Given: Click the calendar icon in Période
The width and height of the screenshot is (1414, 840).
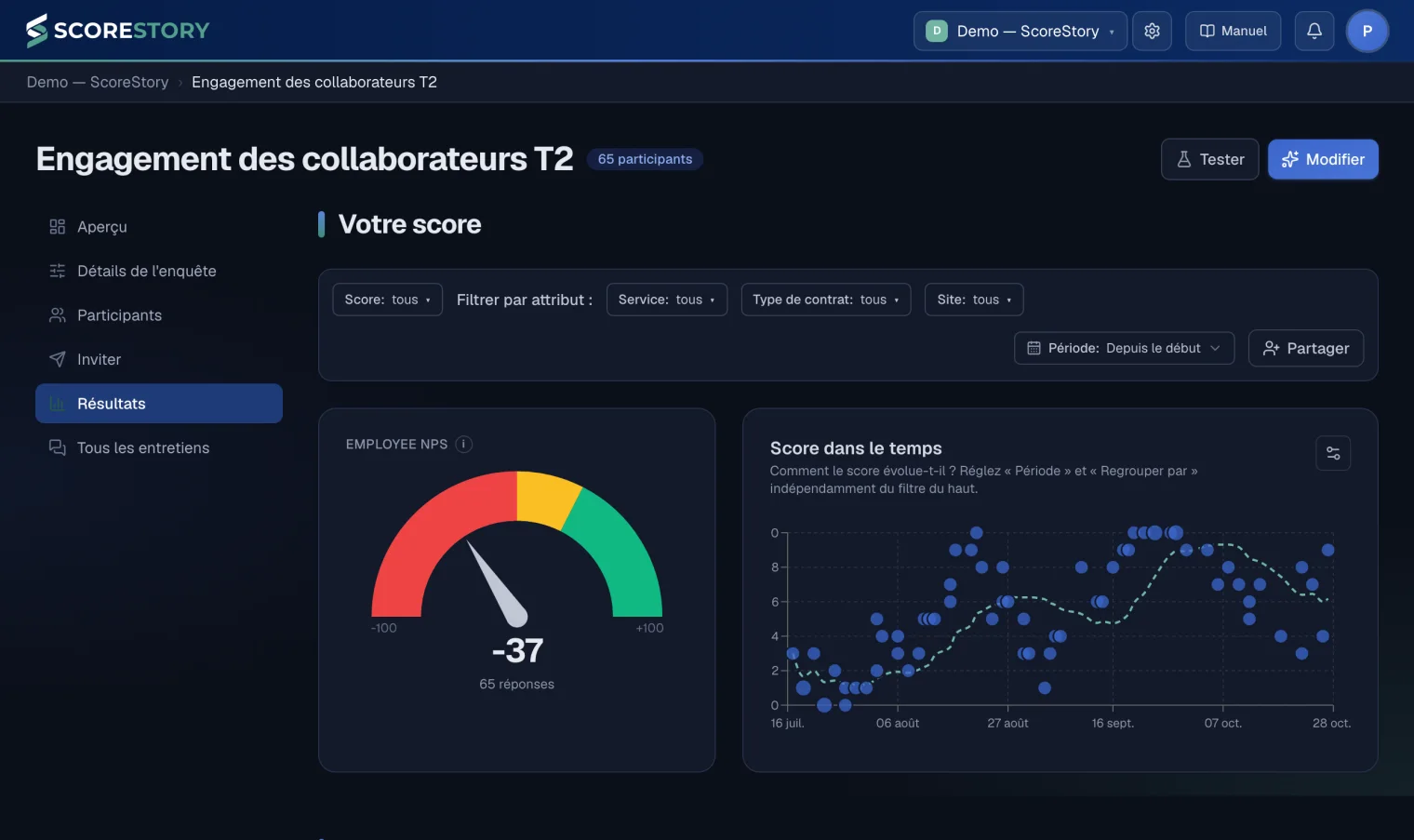Looking at the screenshot, I should (x=1034, y=348).
